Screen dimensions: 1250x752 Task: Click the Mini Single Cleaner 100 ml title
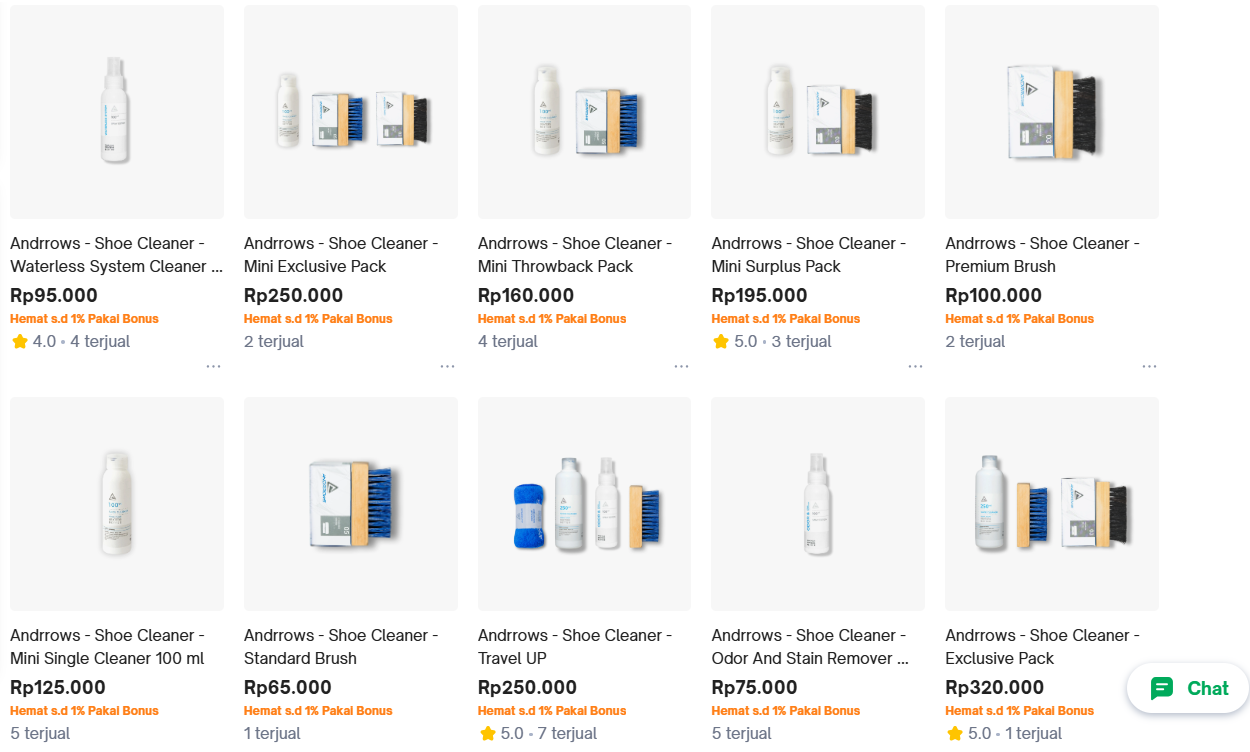[x=107, y=647]
